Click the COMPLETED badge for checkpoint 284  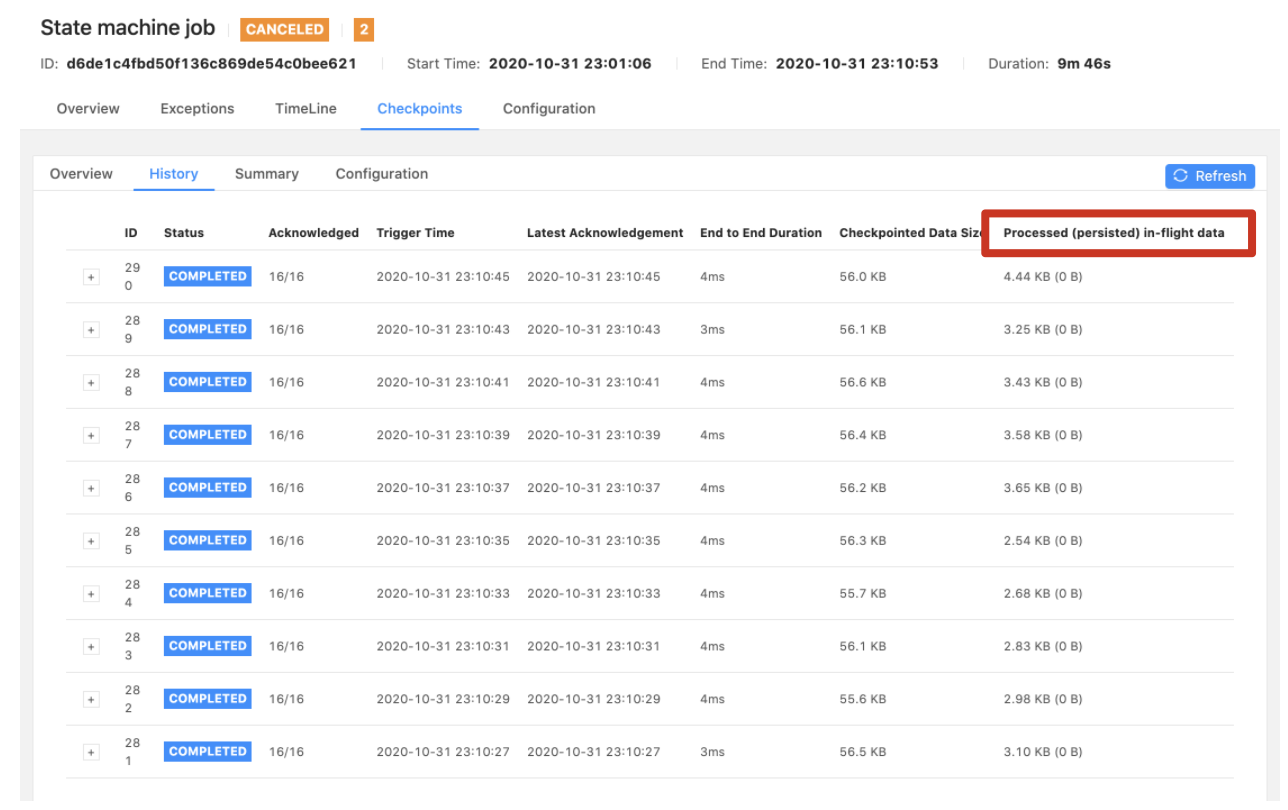[208, 593]
